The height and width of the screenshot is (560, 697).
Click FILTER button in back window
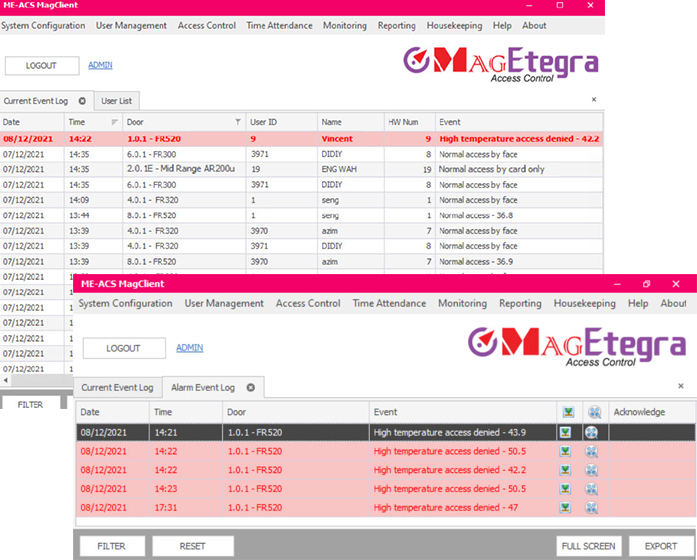30,404
